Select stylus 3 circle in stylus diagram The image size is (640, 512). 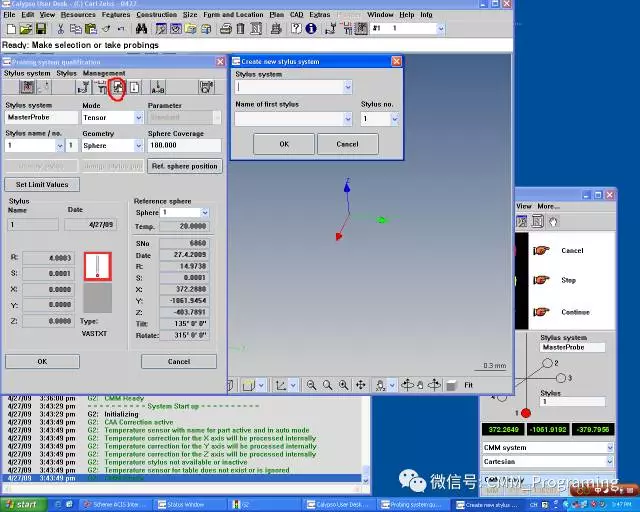tap(561, 378)
